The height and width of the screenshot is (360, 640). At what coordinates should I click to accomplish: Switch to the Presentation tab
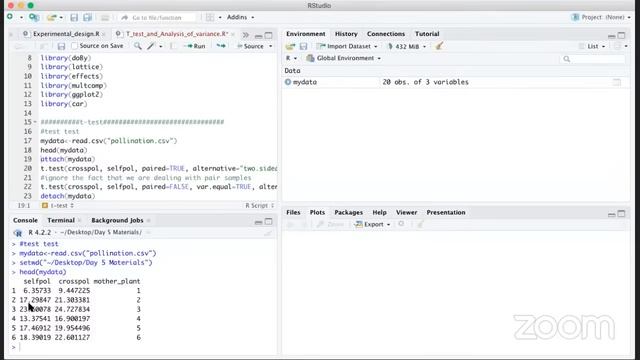pyautogui.click(x=446, y=213)
